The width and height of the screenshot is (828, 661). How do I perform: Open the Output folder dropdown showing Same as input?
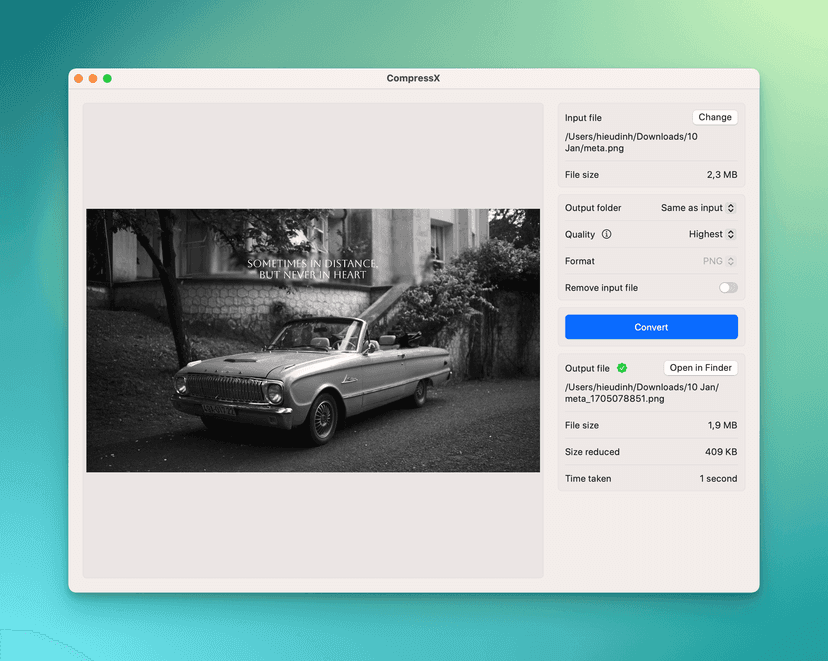tap(696, 207)
